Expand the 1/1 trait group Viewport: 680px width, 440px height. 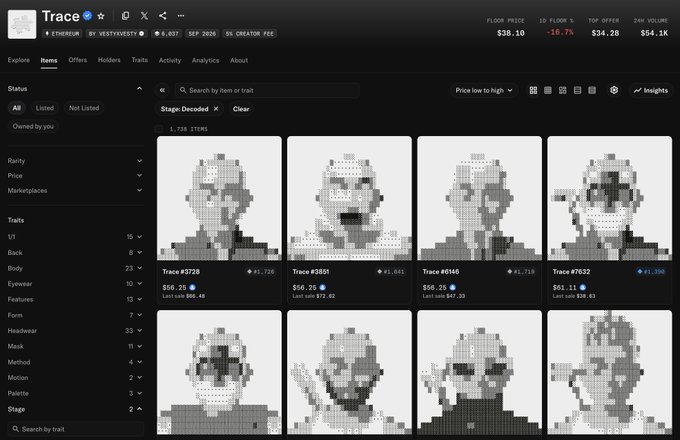(x=75, y=237)
